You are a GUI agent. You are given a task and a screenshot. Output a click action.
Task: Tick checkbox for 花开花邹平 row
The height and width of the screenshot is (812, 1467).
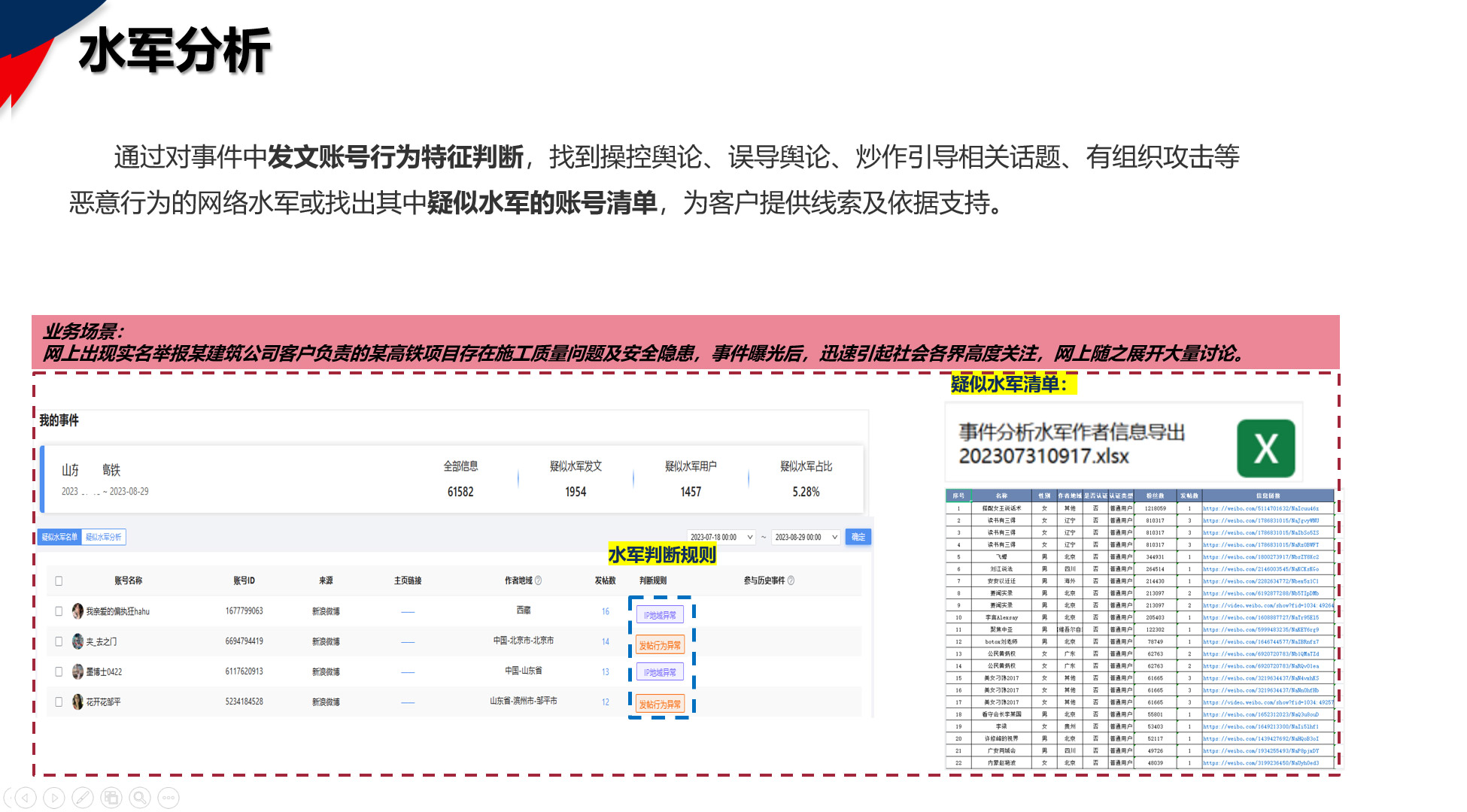point(59,701)
